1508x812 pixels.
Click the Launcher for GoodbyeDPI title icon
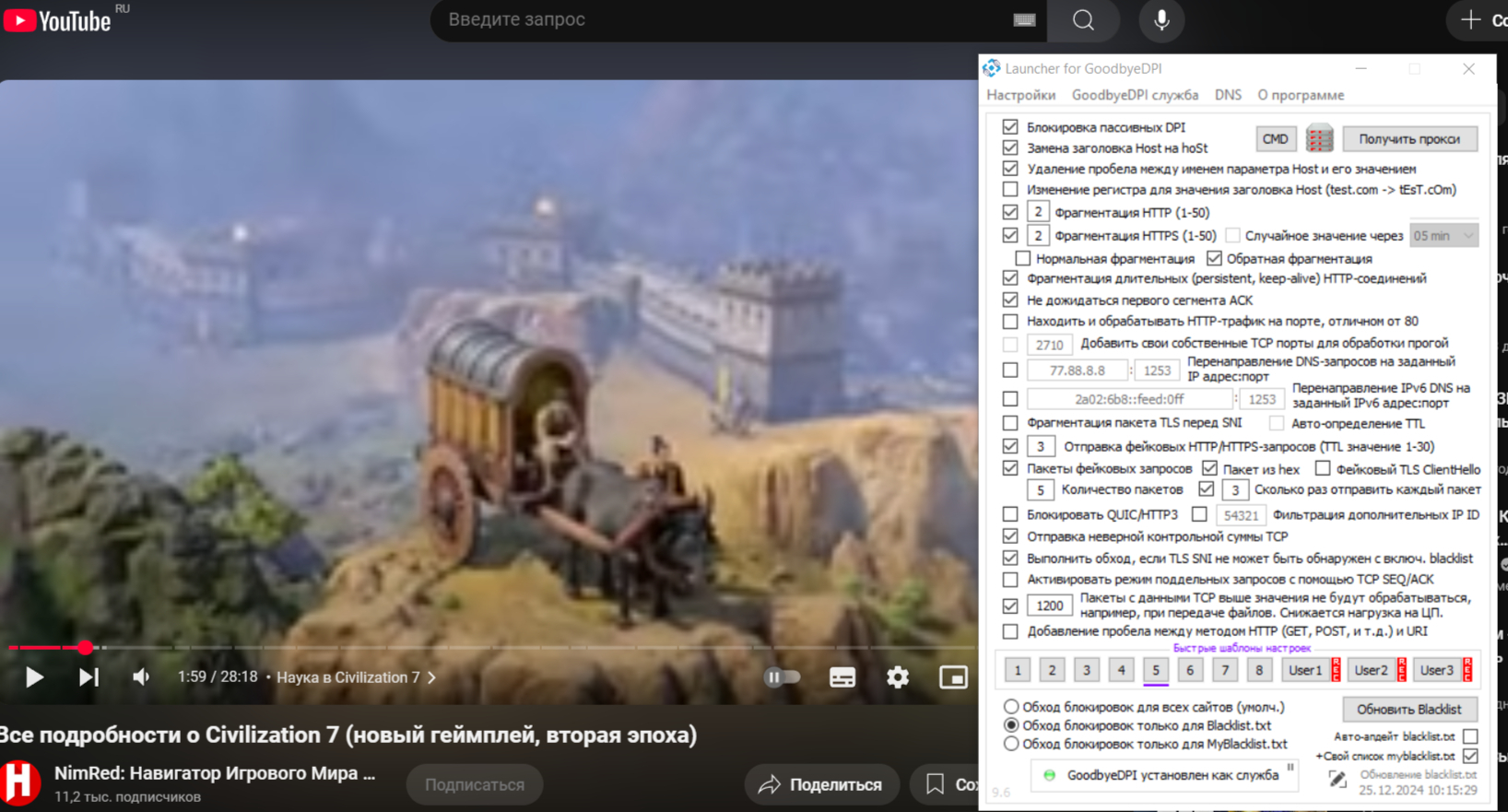point(992,68)
